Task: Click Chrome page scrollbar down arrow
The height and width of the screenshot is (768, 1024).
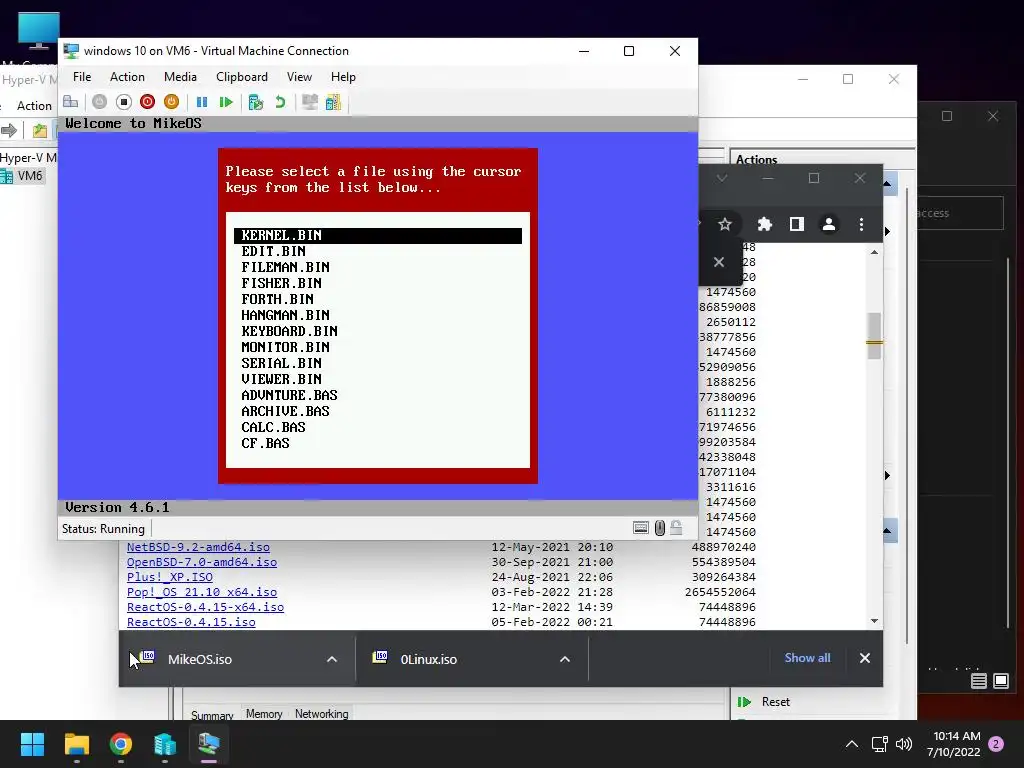Action: tap(874, 622)
